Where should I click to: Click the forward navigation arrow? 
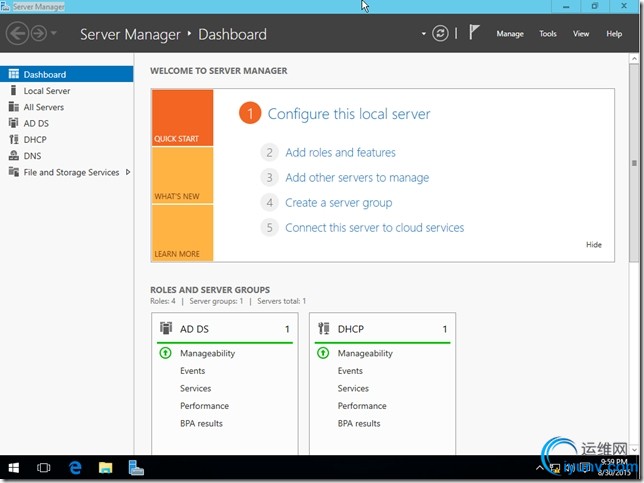[39, 33]
